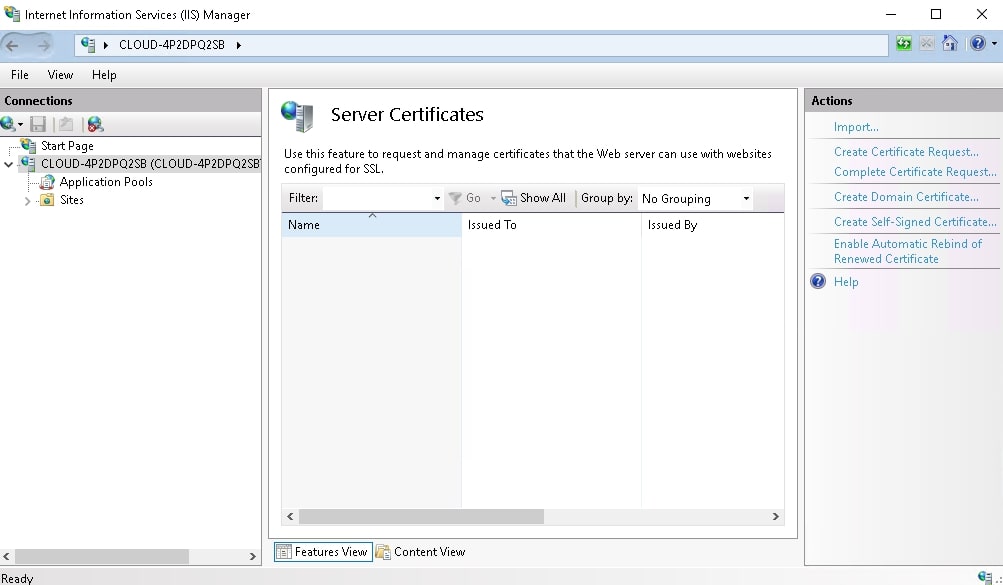Click the Sites folder icon
Image resolution: width=1003 pixels, height=585 pixels.
click(47, 199)
